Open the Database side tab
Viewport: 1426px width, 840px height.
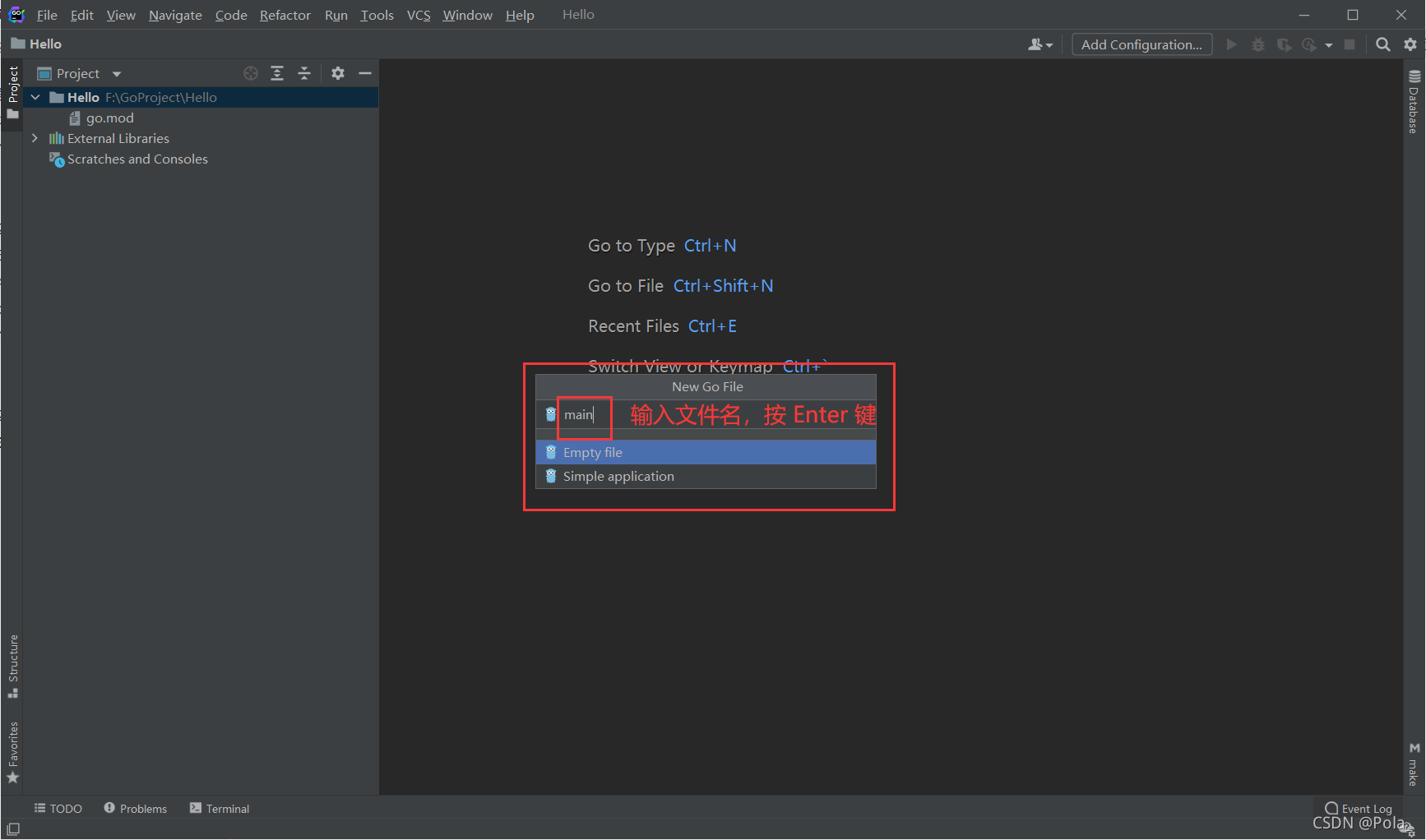tap(1414, 102)
